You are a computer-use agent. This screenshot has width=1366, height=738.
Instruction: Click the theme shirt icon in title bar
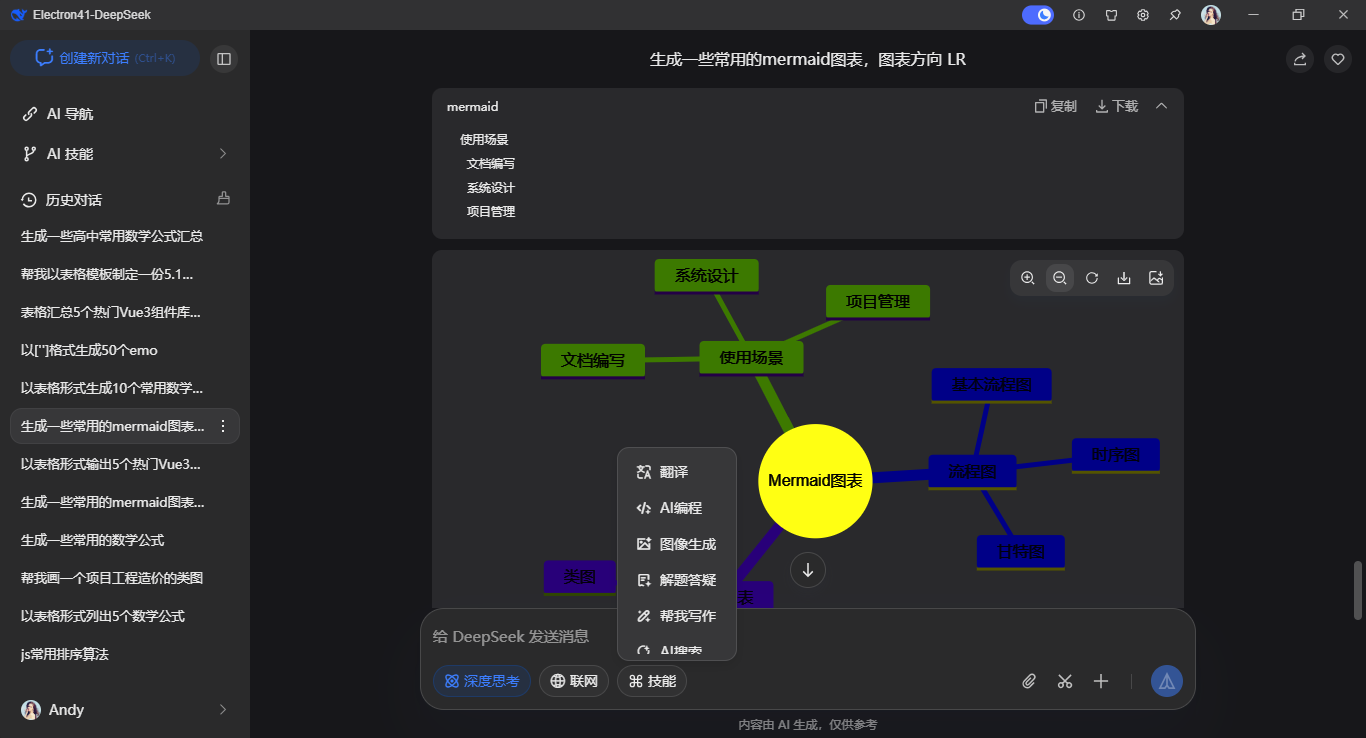1111,15
